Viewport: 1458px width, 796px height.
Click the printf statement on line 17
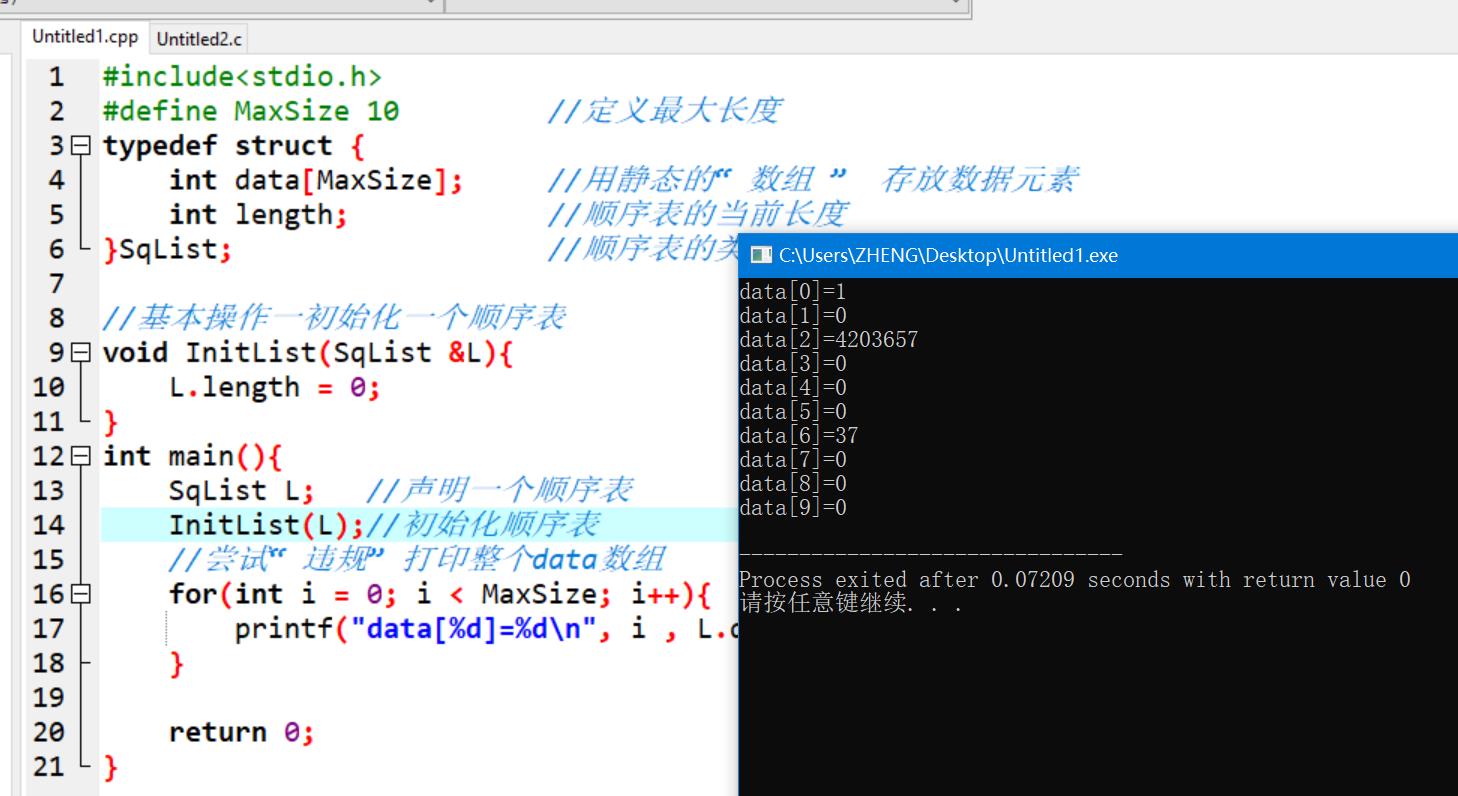(487, 630)
